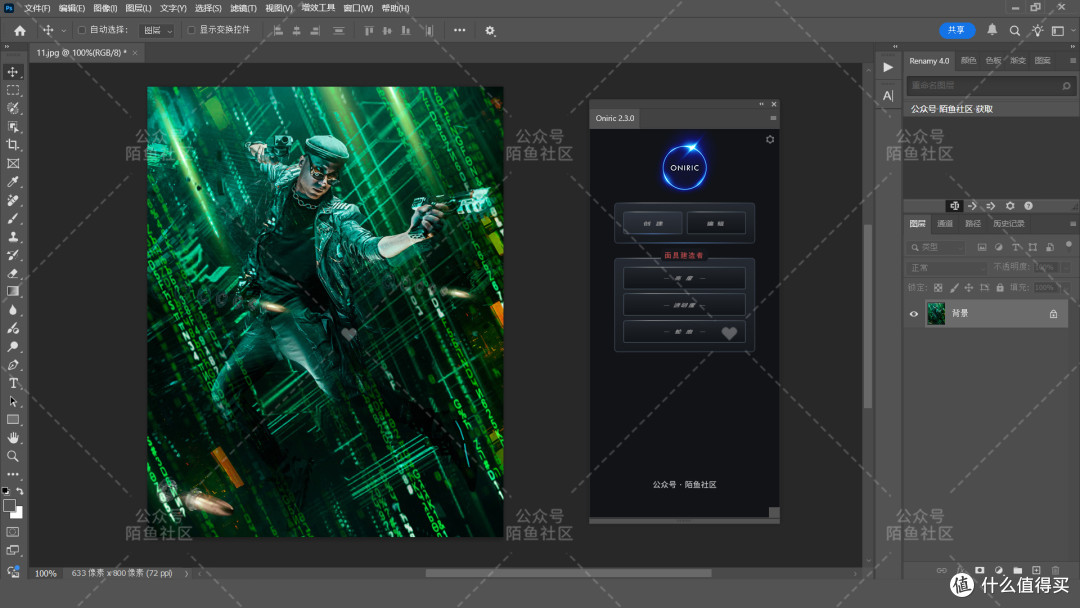Click the Home icon in the options bar
The height and width of the screenshot is (608, 1080).
(x=20, y=30)
